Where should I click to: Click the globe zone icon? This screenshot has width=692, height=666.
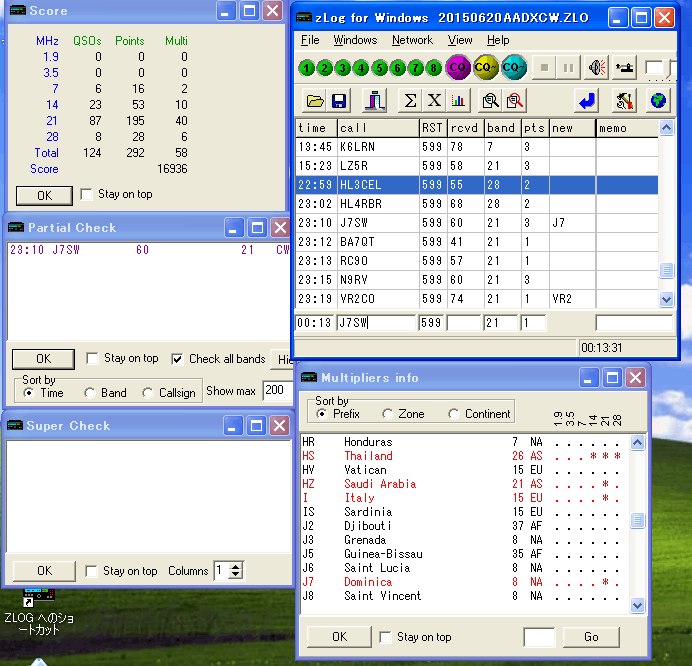click(x=658, y=101)
